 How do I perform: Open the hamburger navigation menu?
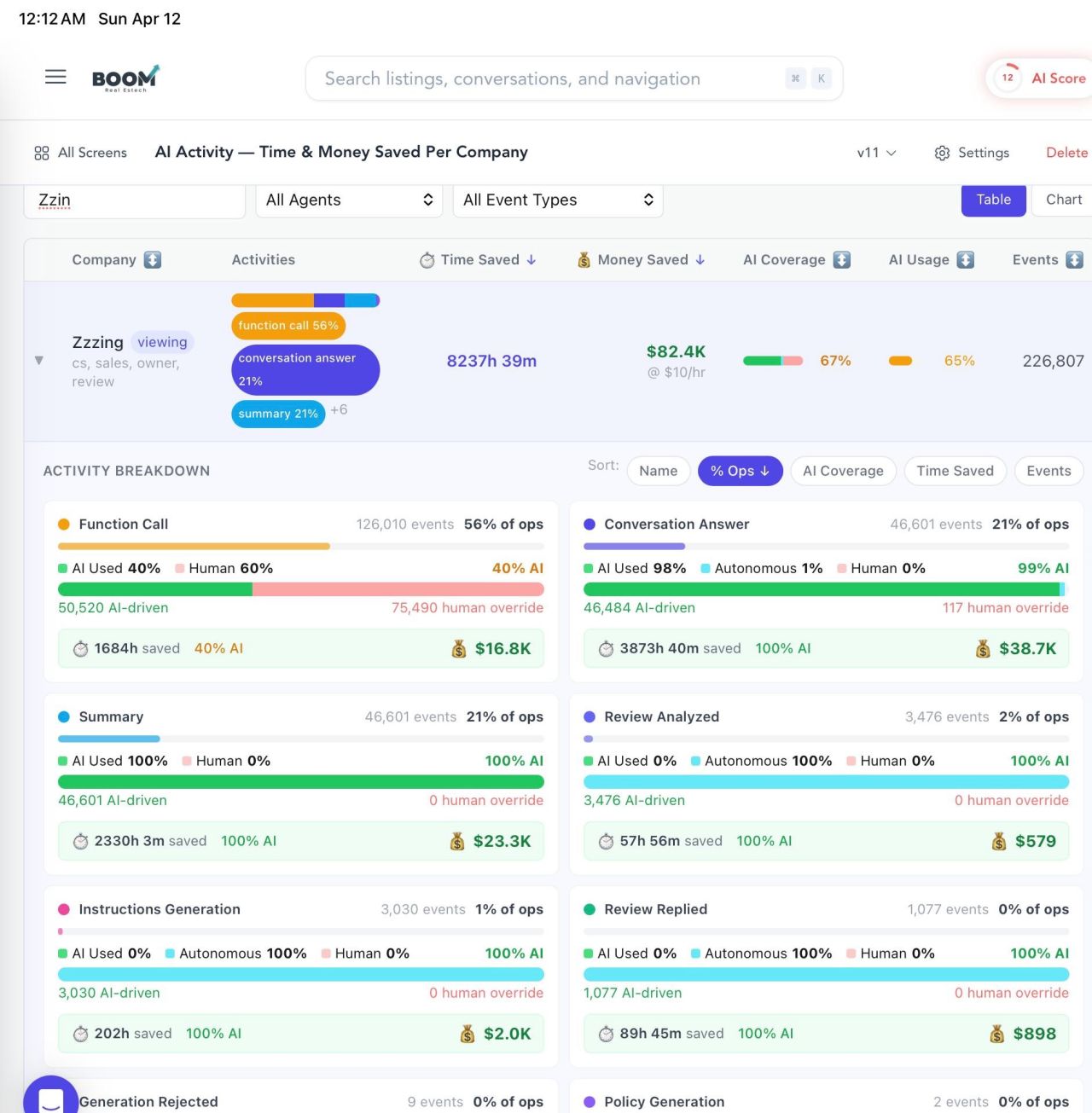[x=55, y=77]
